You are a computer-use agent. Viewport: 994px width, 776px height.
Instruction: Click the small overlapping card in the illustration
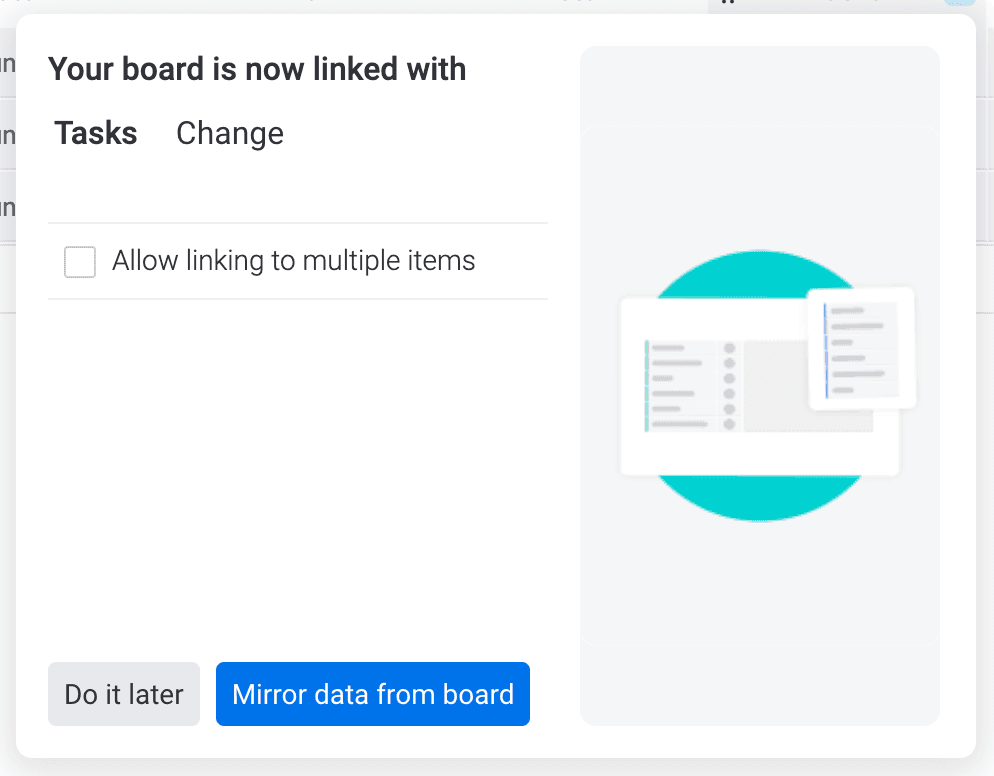(x=862, y=349)
